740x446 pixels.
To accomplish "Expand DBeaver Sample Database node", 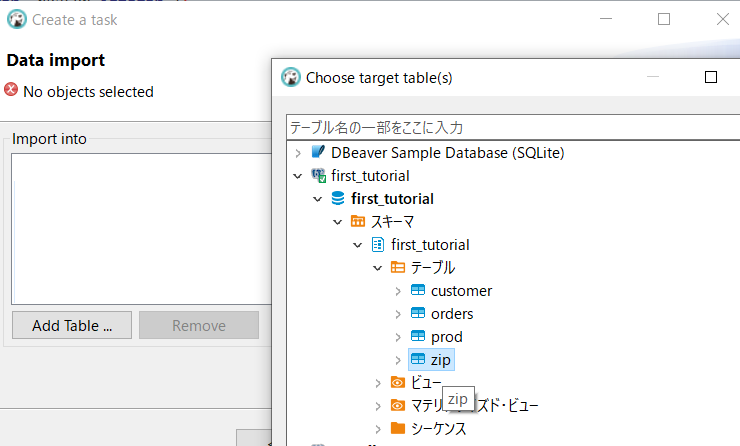I will (x=298, y=153).
